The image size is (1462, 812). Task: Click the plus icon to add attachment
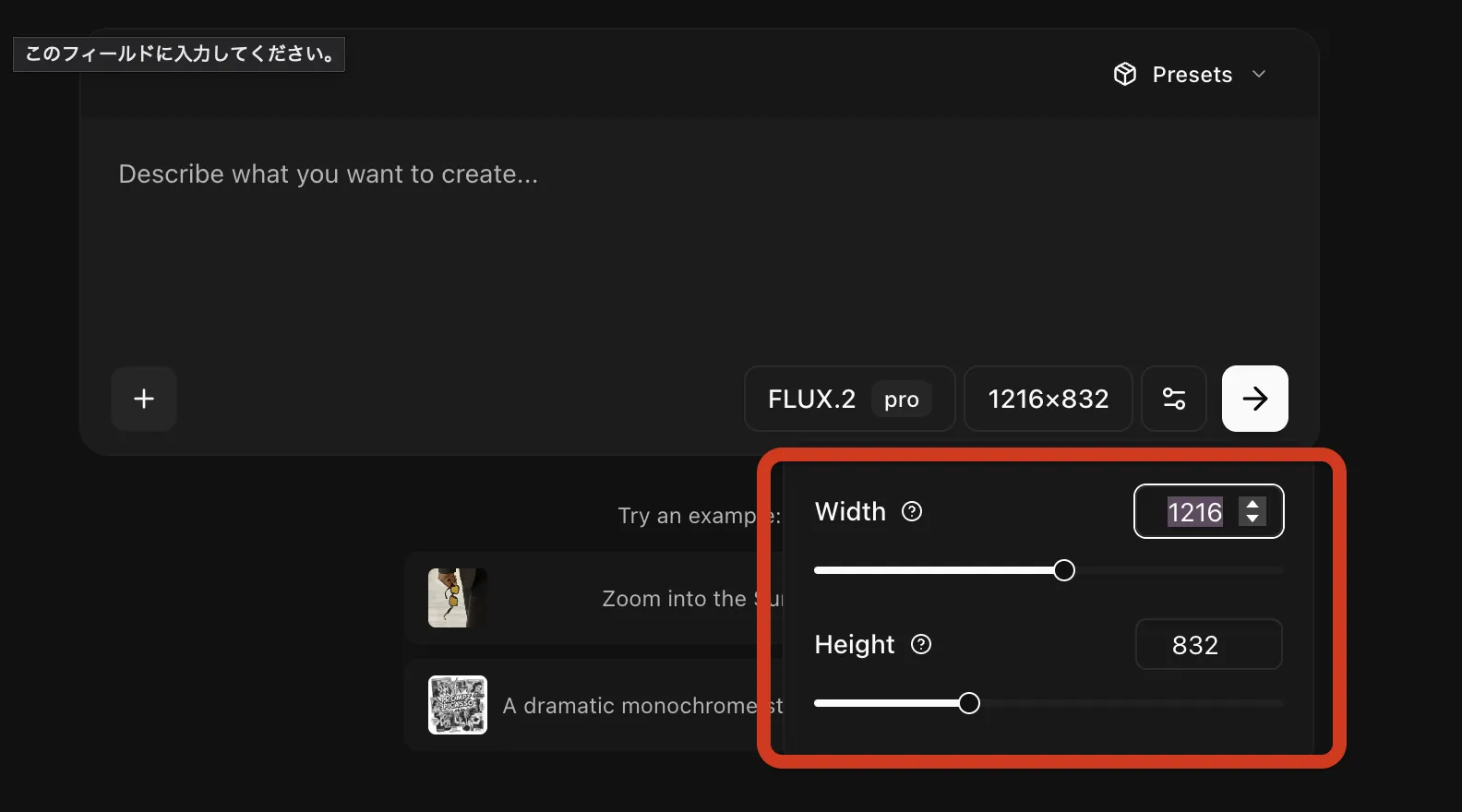point(144,399)
